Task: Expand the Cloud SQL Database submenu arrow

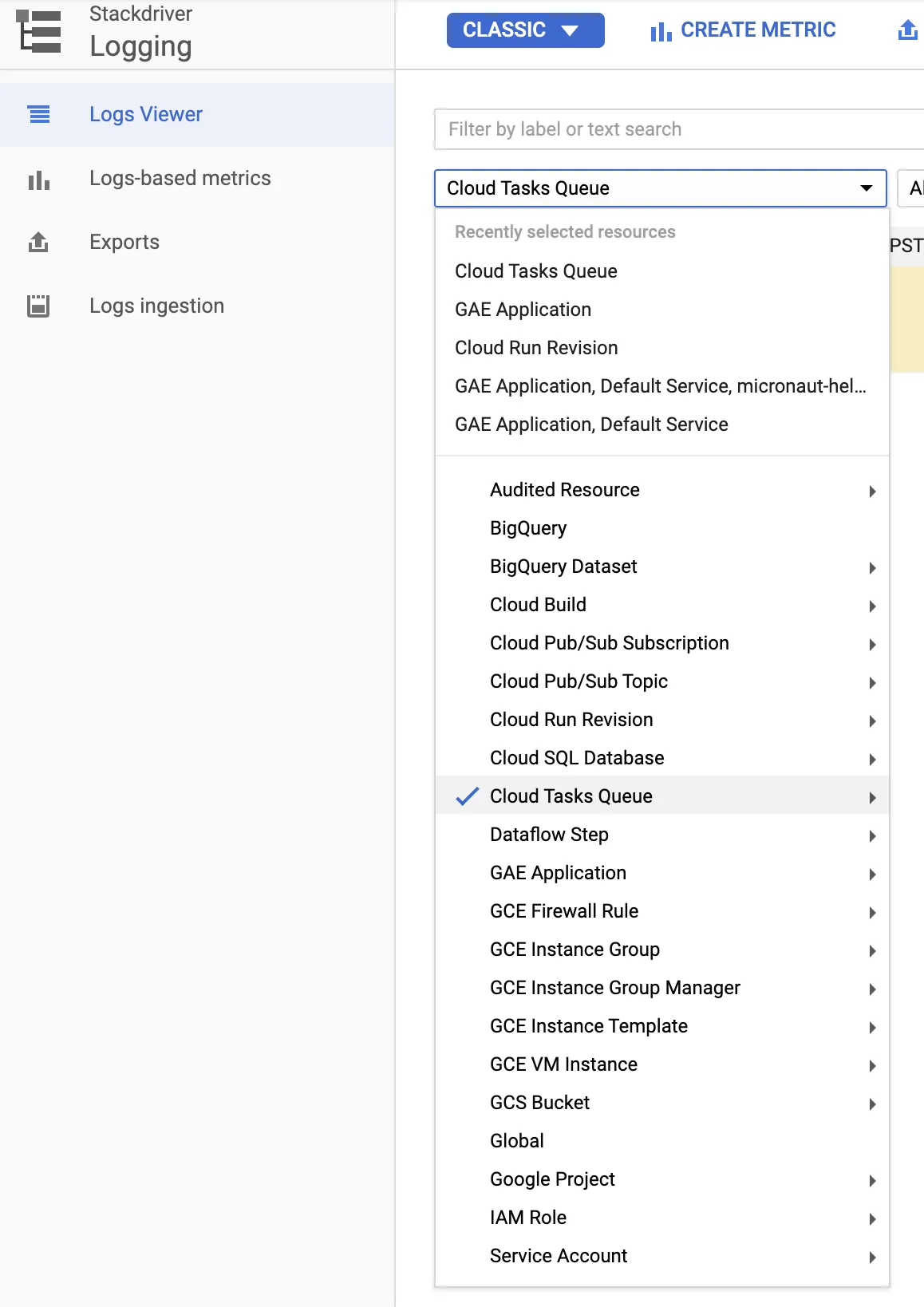Action: (x=872, y=759)
